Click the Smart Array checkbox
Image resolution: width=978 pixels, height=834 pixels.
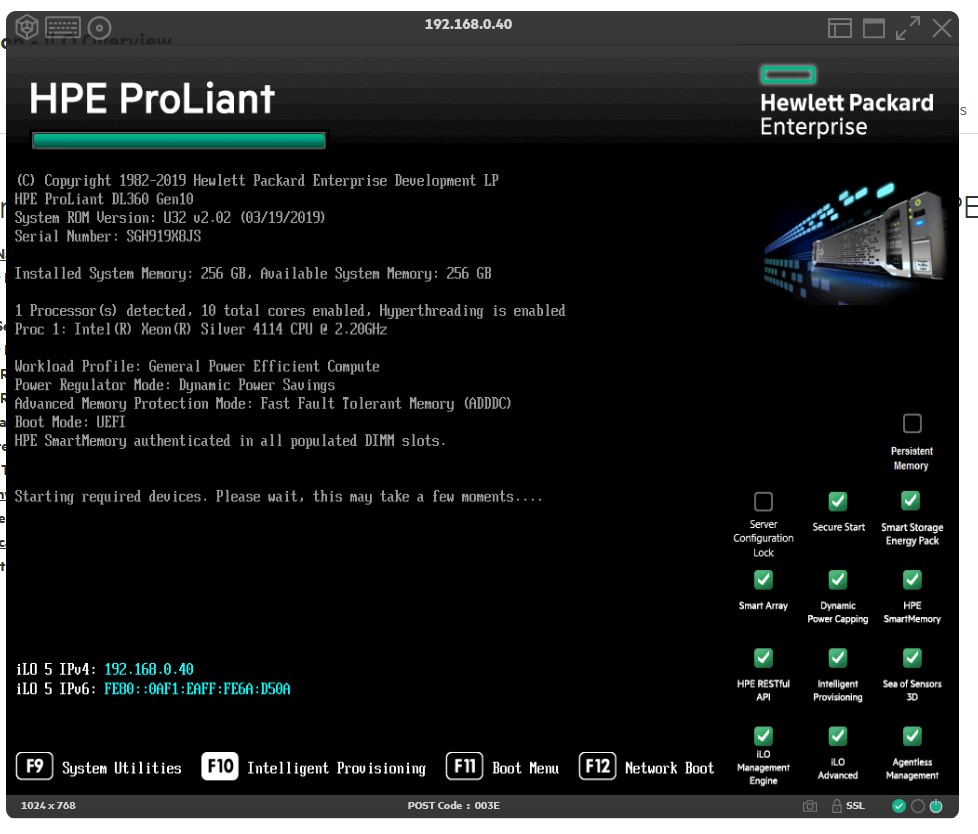[x=763, y=580]
